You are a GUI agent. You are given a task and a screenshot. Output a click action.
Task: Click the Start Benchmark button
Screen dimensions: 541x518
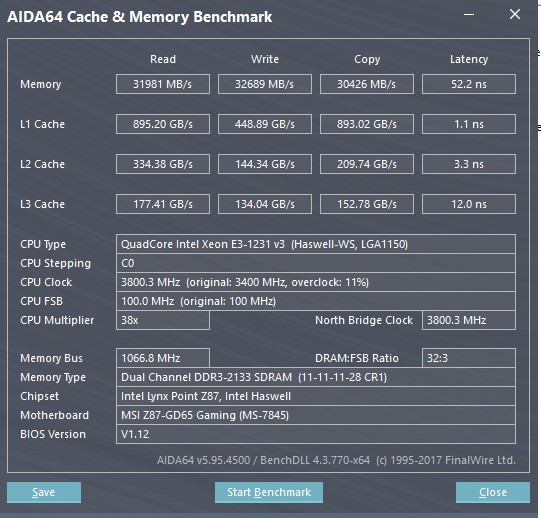coord(269,492)
